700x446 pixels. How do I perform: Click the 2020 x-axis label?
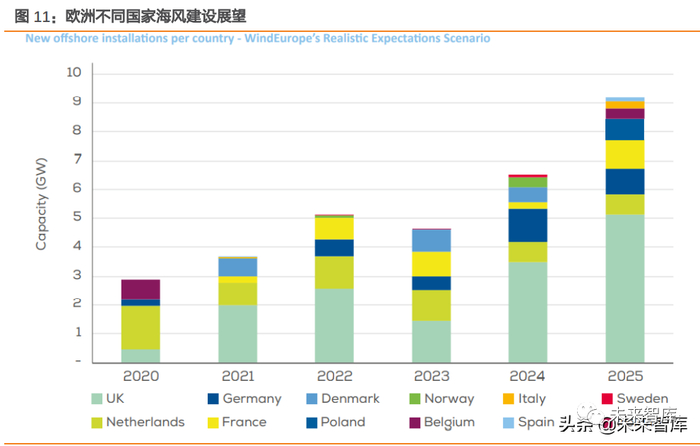point(141,376)
